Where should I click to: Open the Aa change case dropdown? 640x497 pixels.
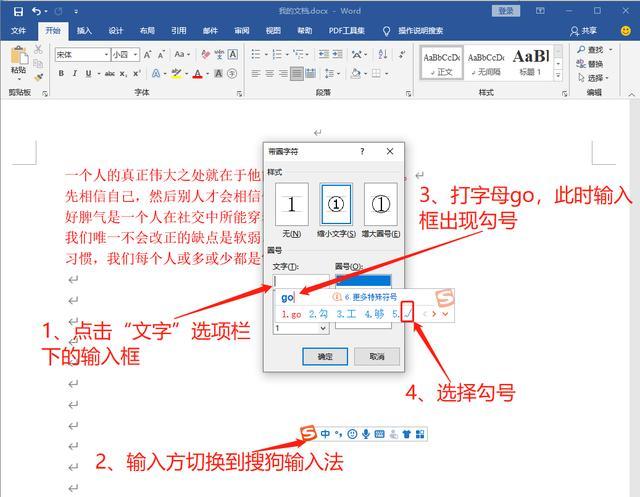coord(182,54)
